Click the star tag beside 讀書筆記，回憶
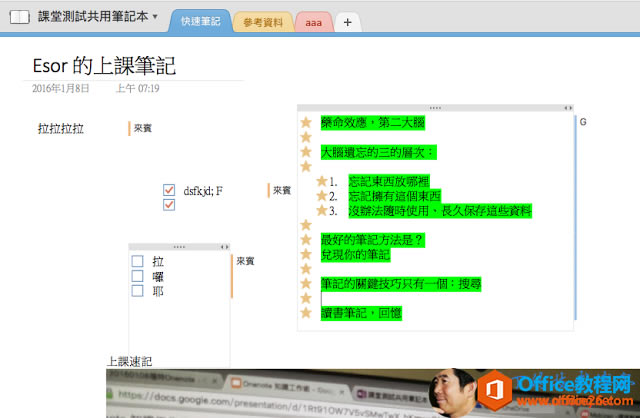Viewport: 640px width, 418px height. 306,313
